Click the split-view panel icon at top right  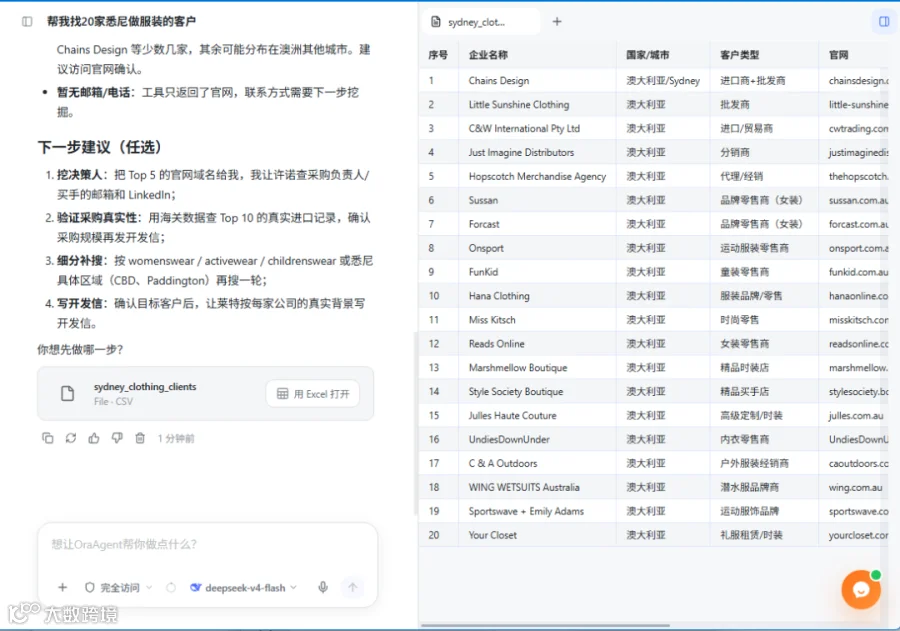click(885, 22)
